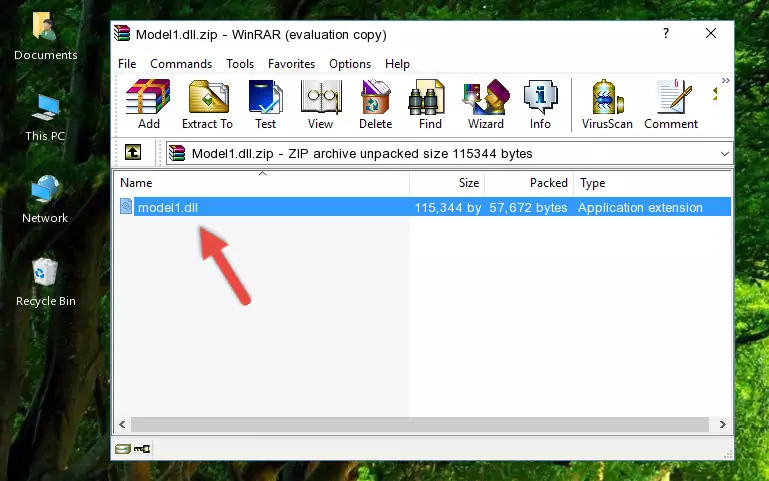The width and height of the screenshot is (769, 481).
Task: Click scrollbar right arrow
Action: click(722, 424)
